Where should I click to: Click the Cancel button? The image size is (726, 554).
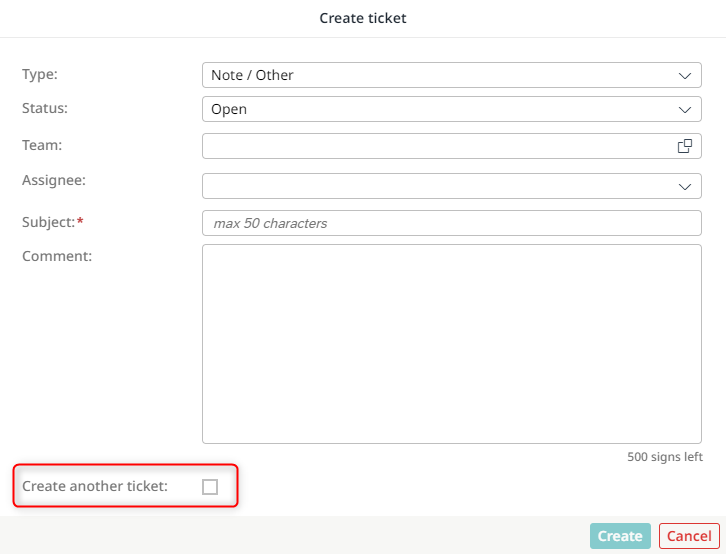tap(689, 536)
